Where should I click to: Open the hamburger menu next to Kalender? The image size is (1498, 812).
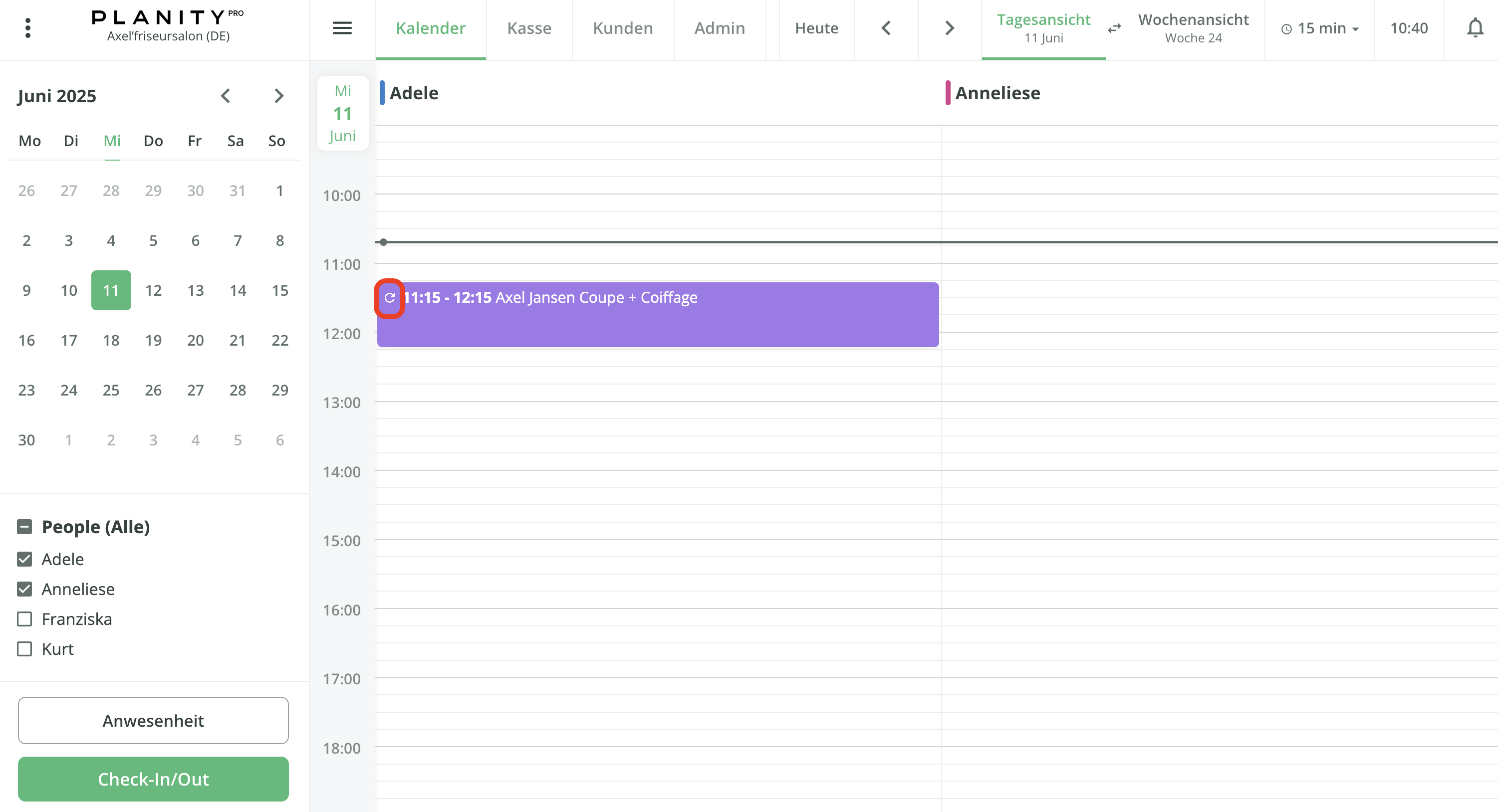[x=342, y=27]
